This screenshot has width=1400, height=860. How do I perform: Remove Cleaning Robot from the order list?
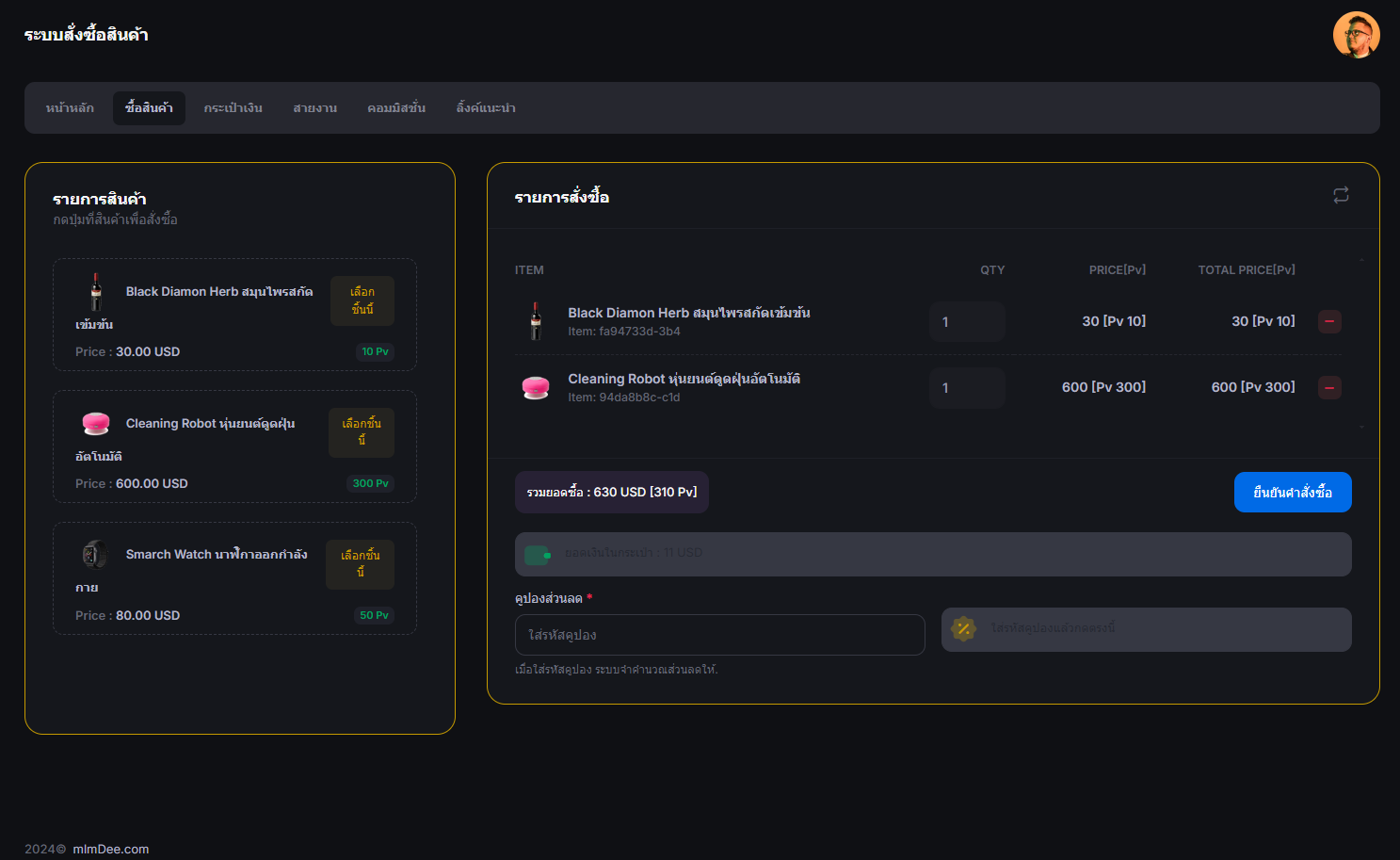(x=1329, y=387)
